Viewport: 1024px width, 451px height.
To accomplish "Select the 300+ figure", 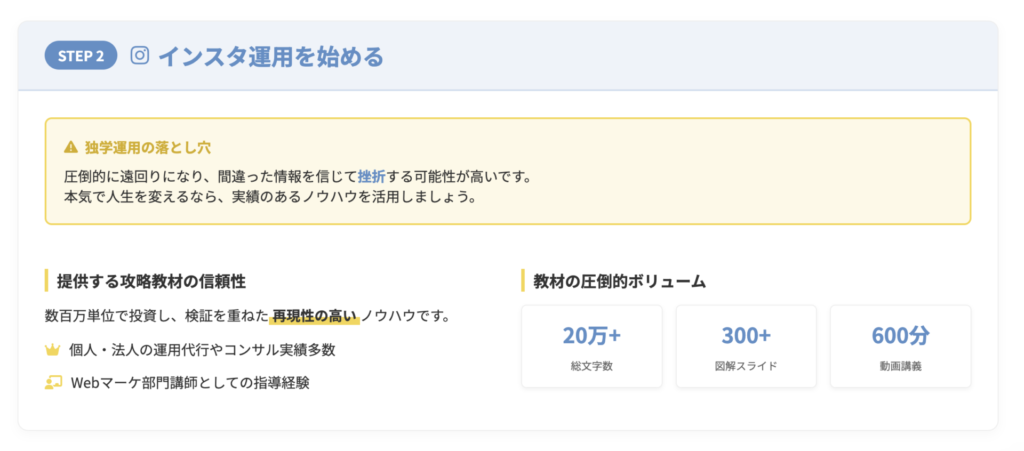I will click(x=746, y=336).
